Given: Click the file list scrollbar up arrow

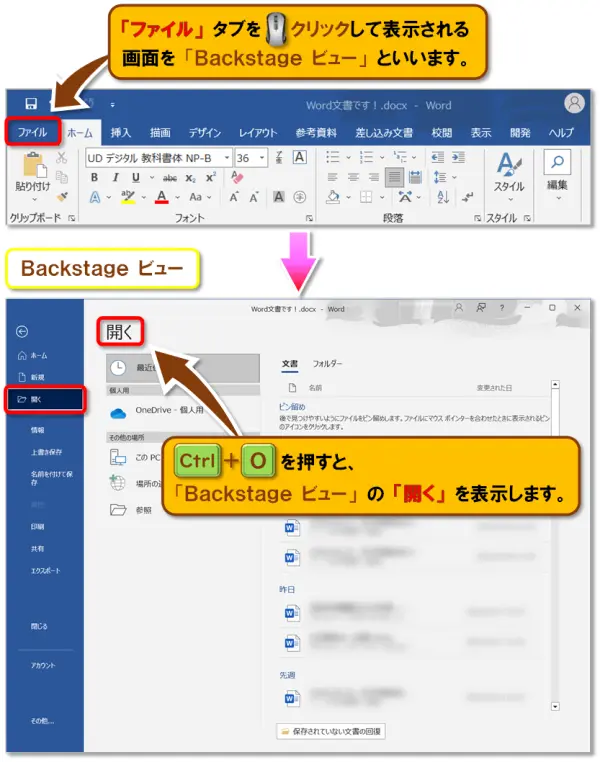Looking at the screenshot, I should [x=555, y=385].
